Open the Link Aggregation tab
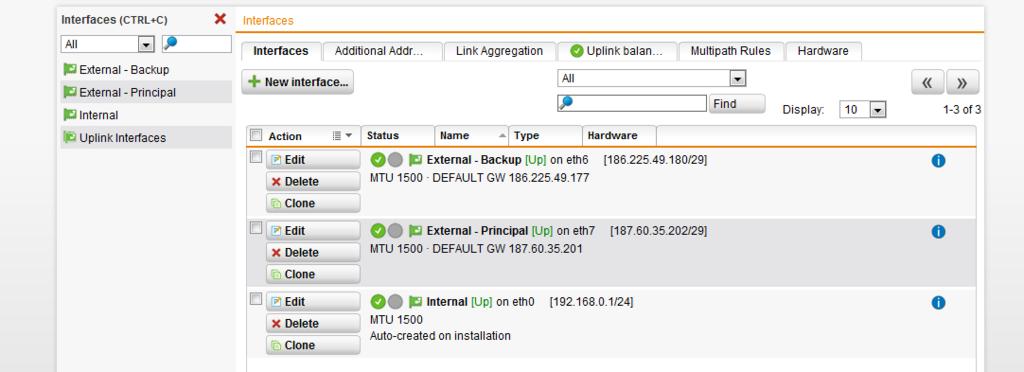The width and height of the screenshot is (1024, 372). (500, 51)
